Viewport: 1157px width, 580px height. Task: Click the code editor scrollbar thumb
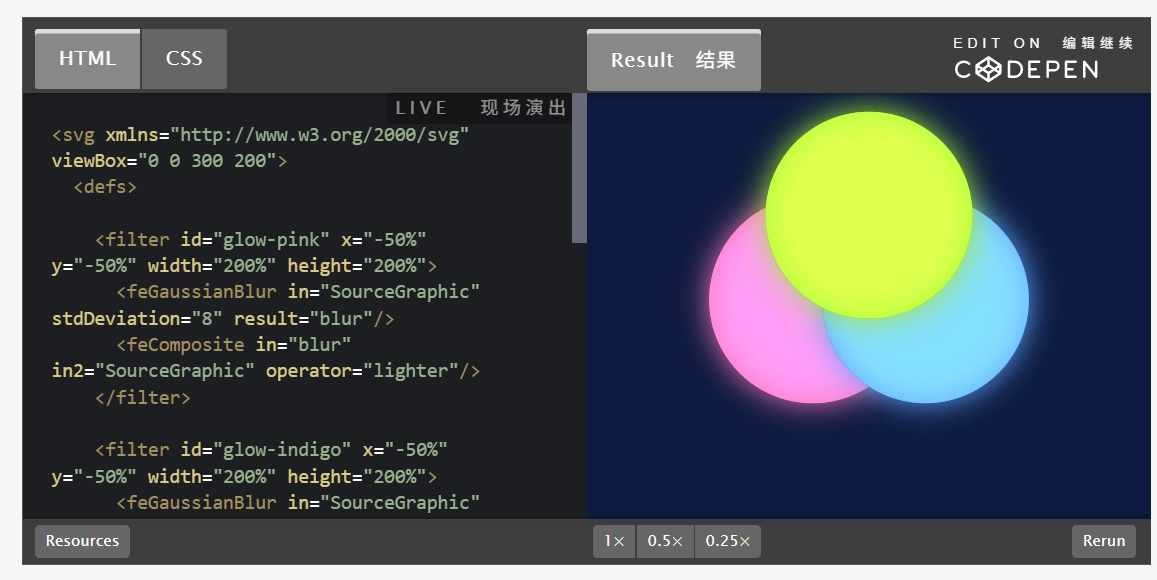[x=579, y=168]
